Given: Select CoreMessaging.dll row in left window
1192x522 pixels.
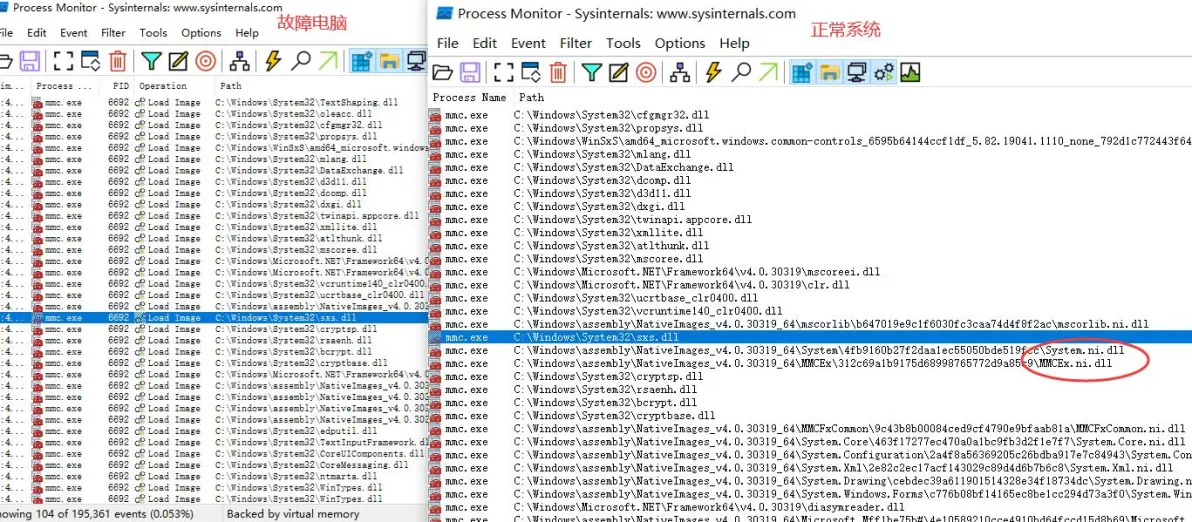Looking at the screenshot, I should click(214, 465).
